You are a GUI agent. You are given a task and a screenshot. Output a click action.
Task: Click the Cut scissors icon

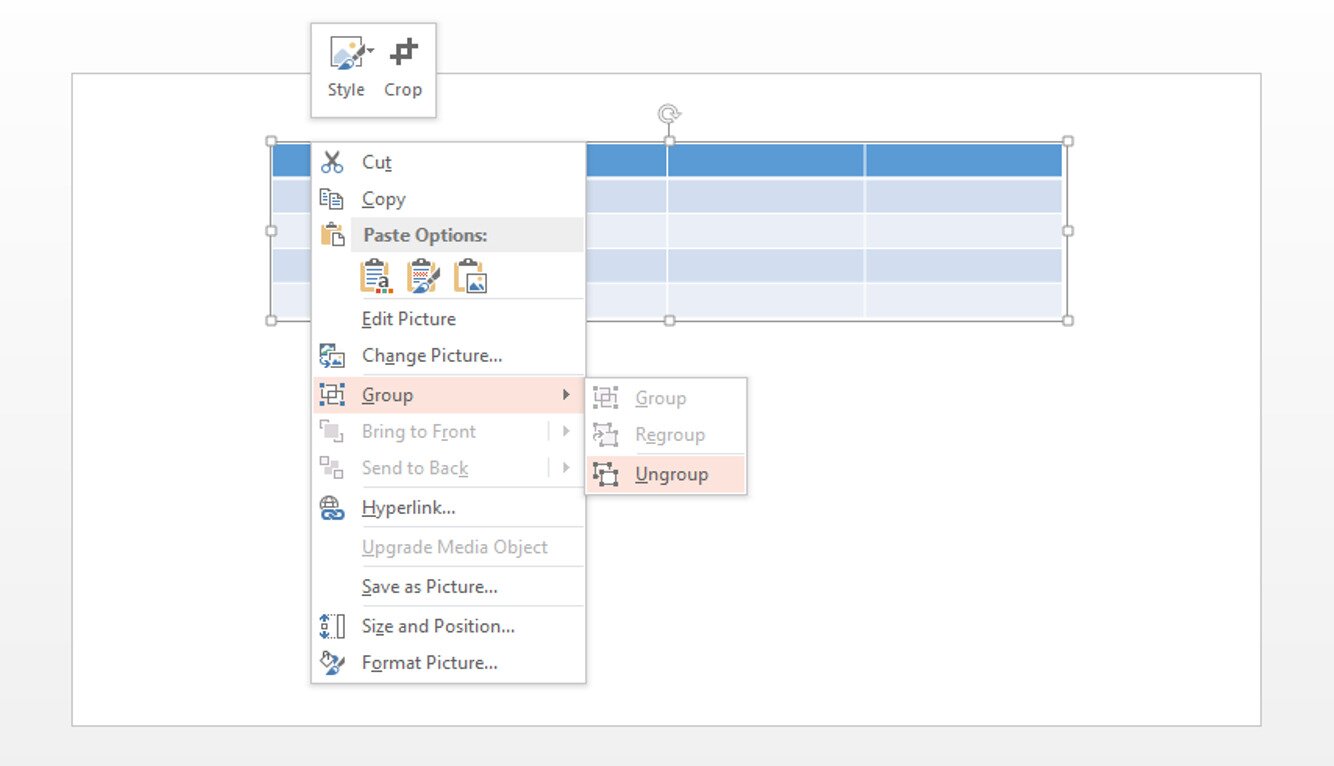point(332,162)
